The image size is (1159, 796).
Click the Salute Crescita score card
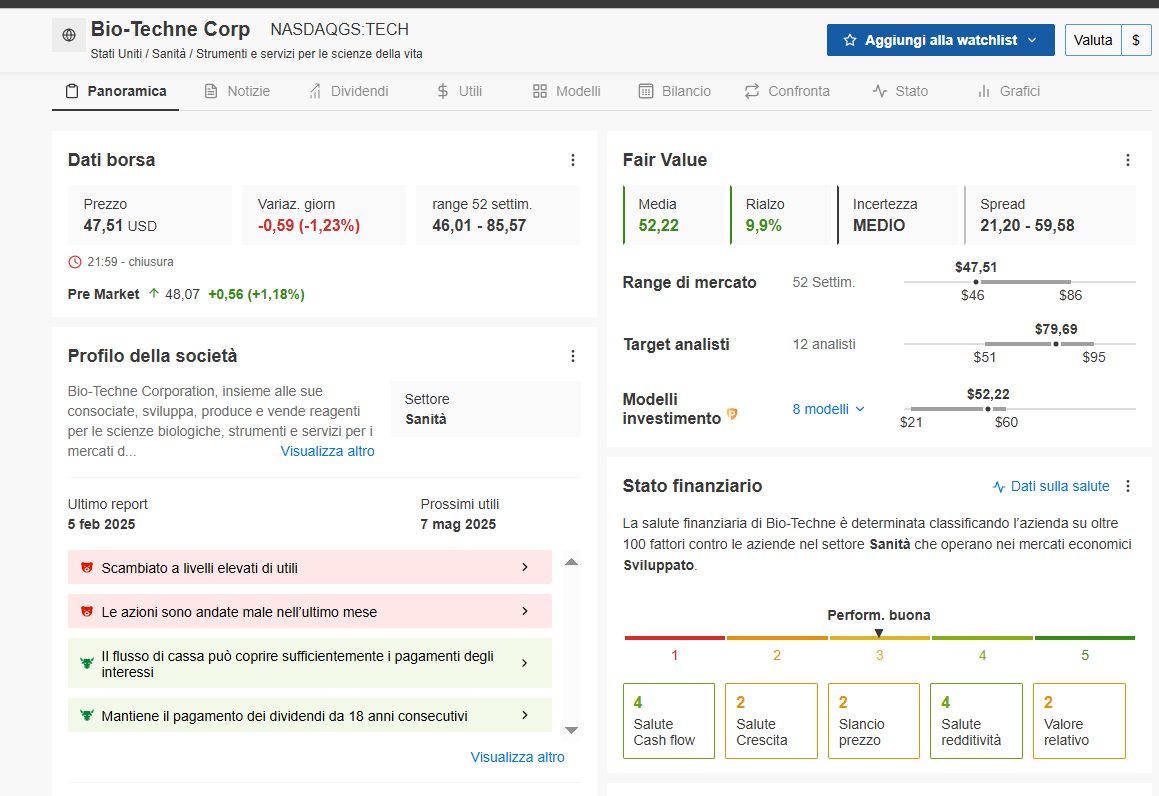pos(772,721)
